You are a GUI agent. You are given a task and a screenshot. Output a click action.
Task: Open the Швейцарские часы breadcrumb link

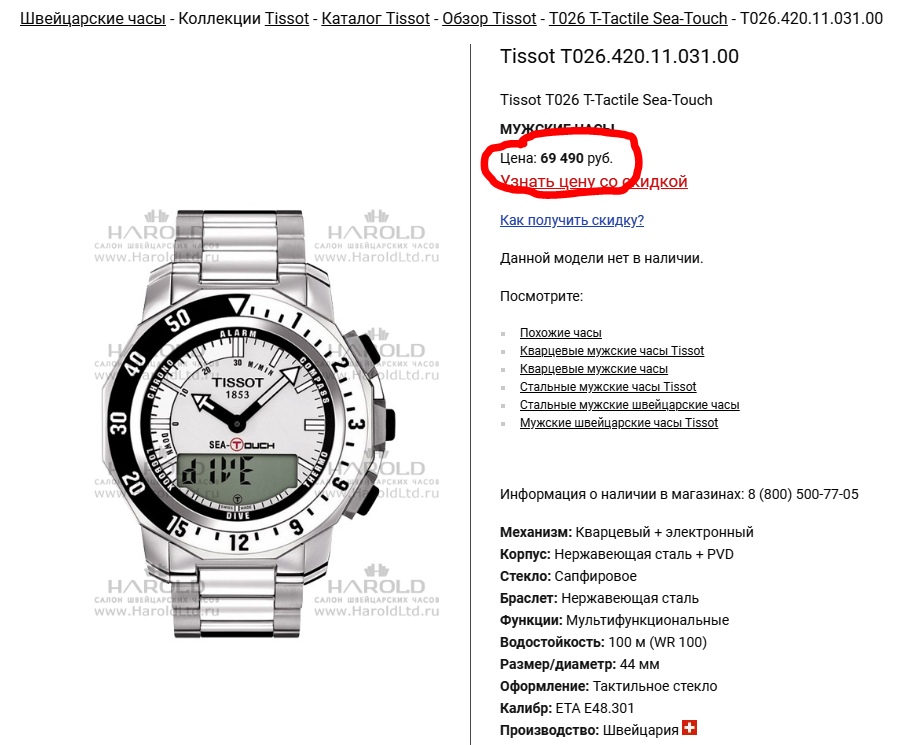[x=93, y=19]
